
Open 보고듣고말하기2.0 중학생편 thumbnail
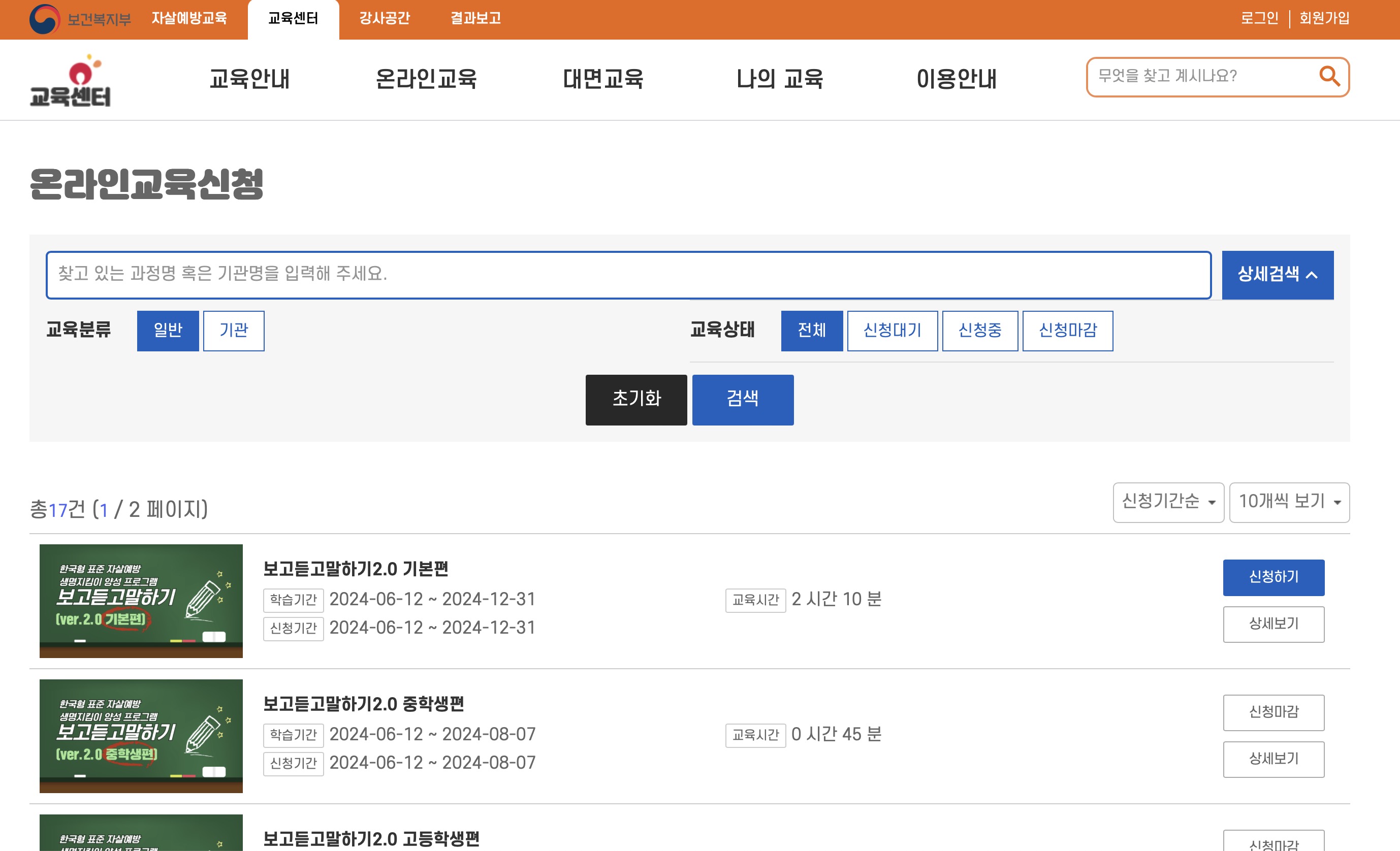141,736
